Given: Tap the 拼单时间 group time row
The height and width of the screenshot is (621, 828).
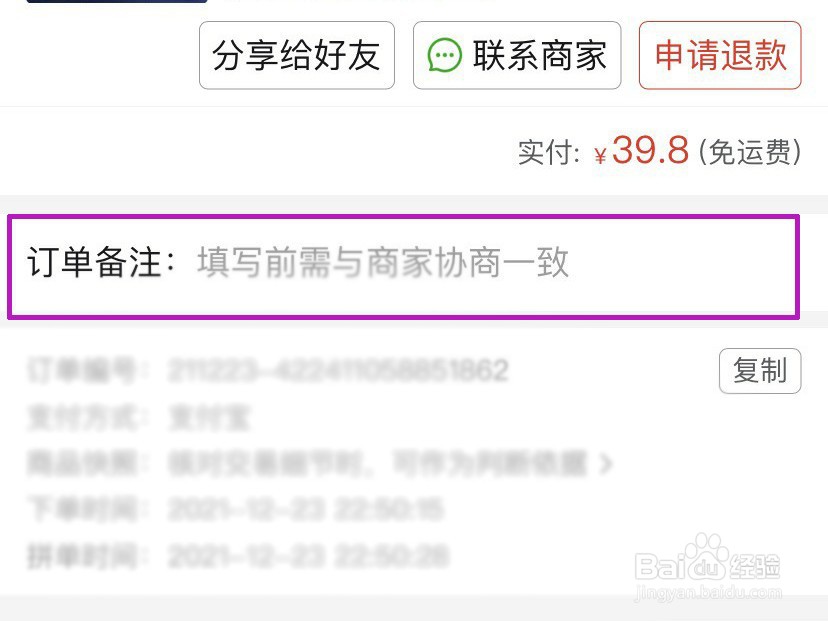Looking at the screenshot, I should tap(238, 556).
